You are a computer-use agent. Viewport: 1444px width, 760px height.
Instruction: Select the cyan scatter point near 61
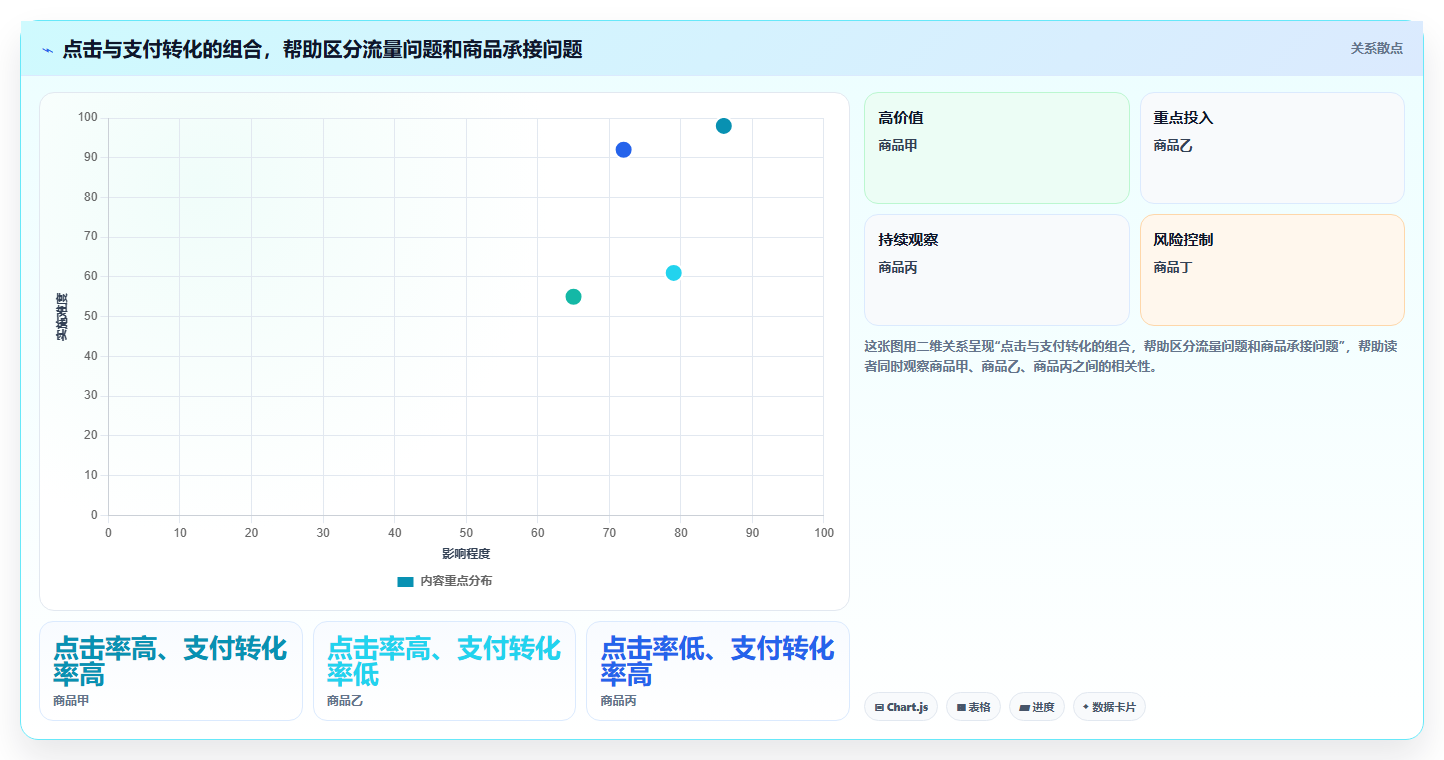[x=674, y=273]
